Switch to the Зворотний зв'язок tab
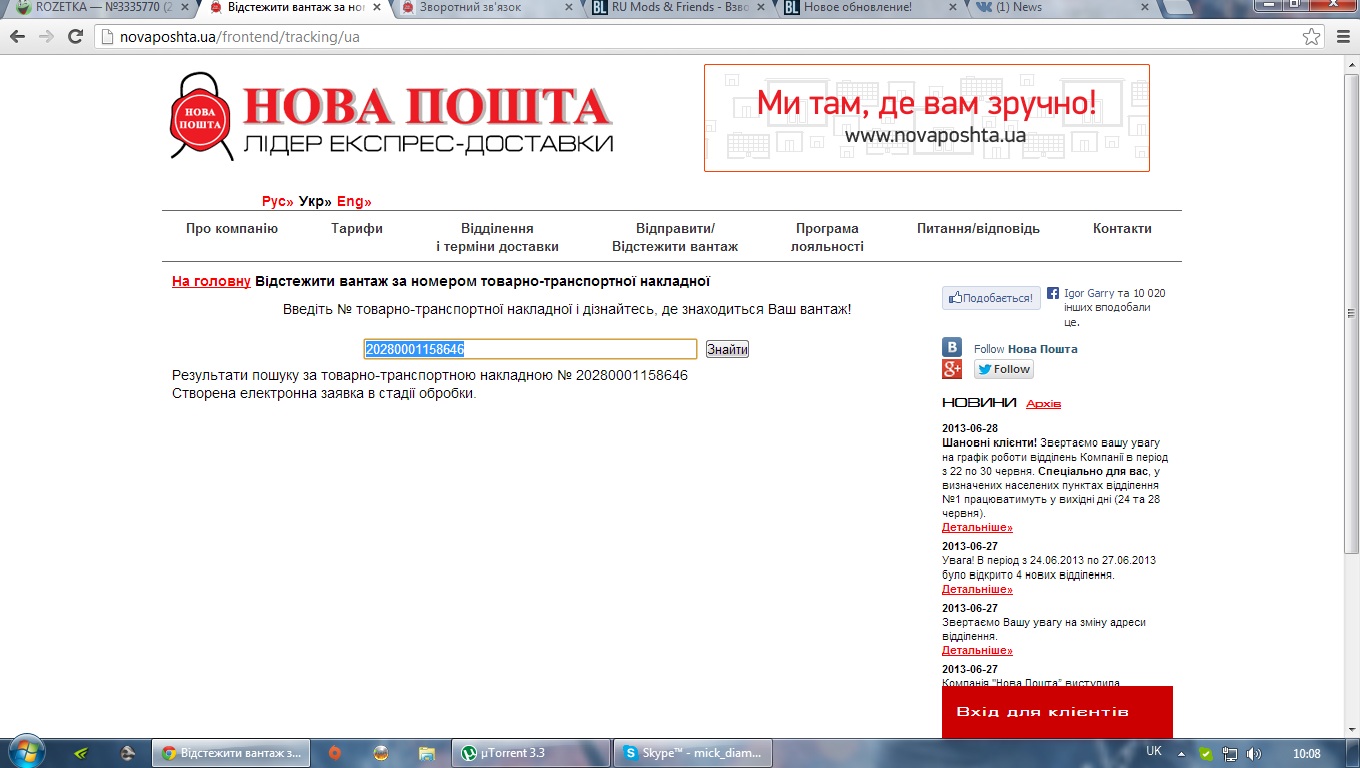Screen dimensions: 1360x768 click(x=485, y=8)
